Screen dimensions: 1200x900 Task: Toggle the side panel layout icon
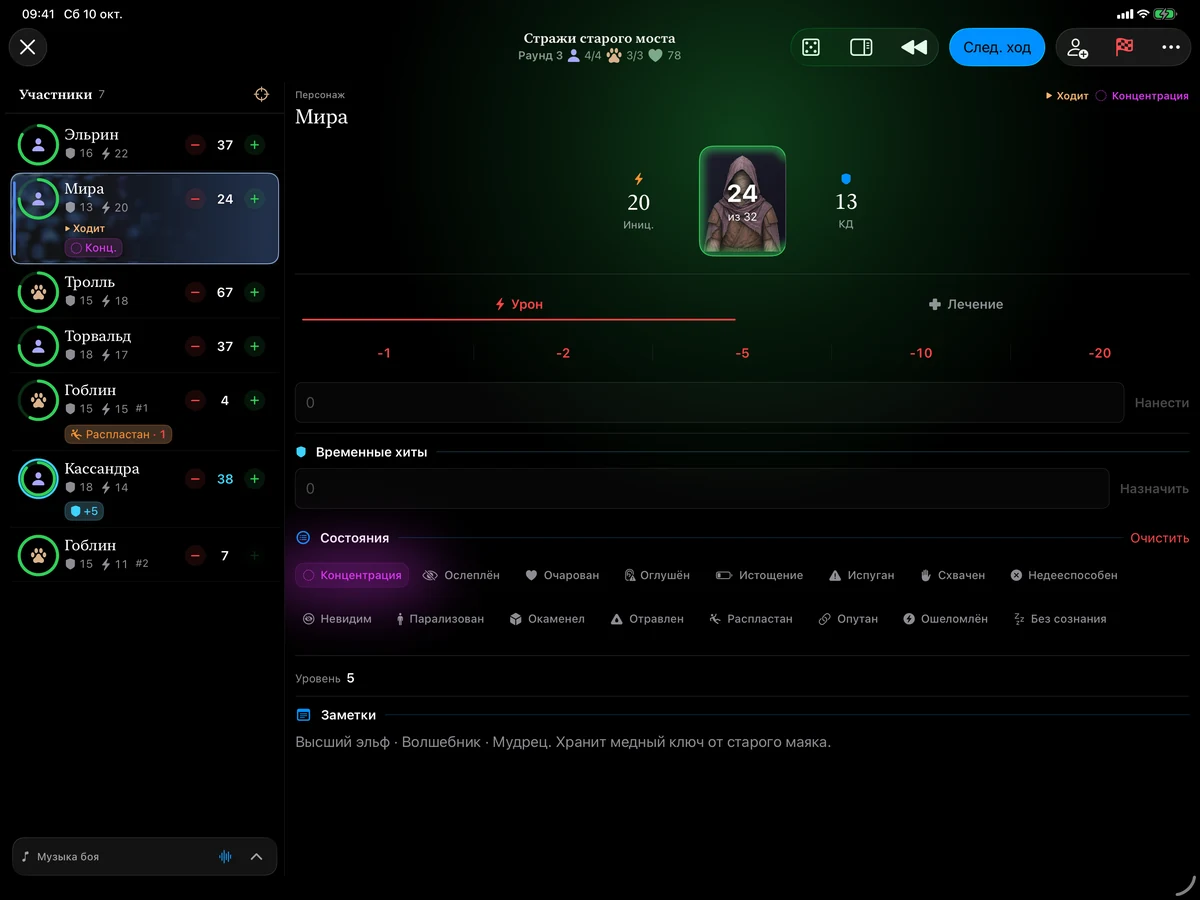pyautogui.click(x=861, y=47)
